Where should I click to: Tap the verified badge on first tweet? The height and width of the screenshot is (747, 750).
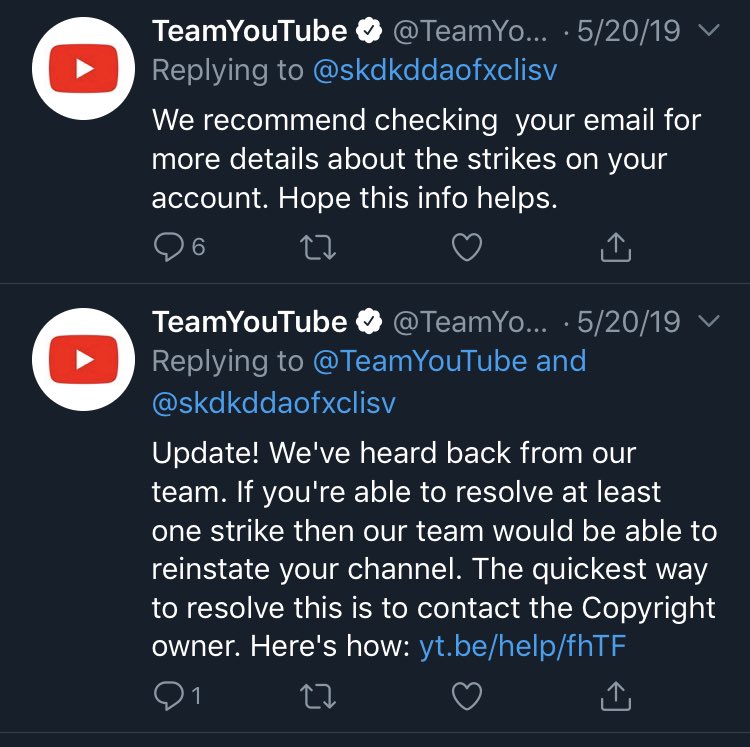coord(370,32)
